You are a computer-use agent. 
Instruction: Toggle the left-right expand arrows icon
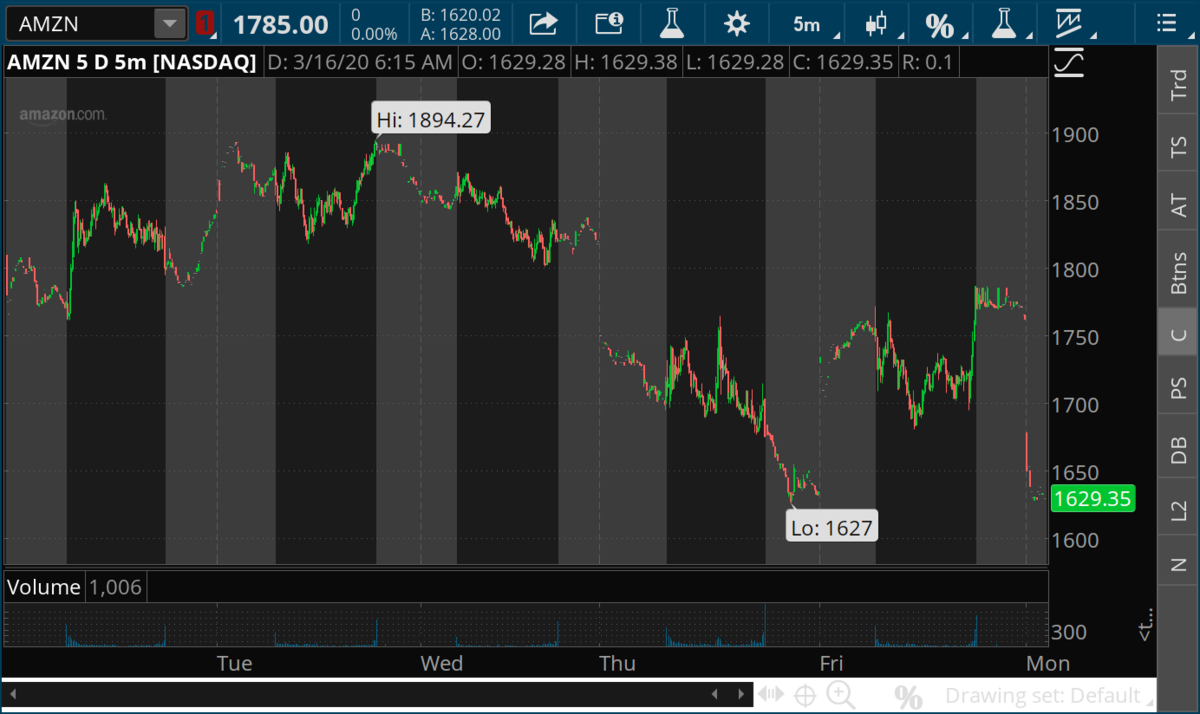point(769,693)
